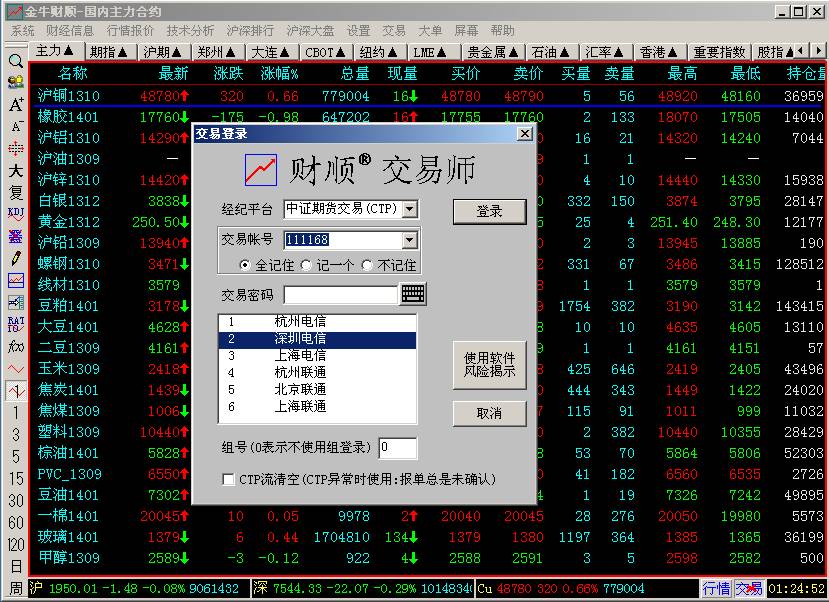Click the 复 icon in left toolbar
829x602 pixels.
point(16,192)
